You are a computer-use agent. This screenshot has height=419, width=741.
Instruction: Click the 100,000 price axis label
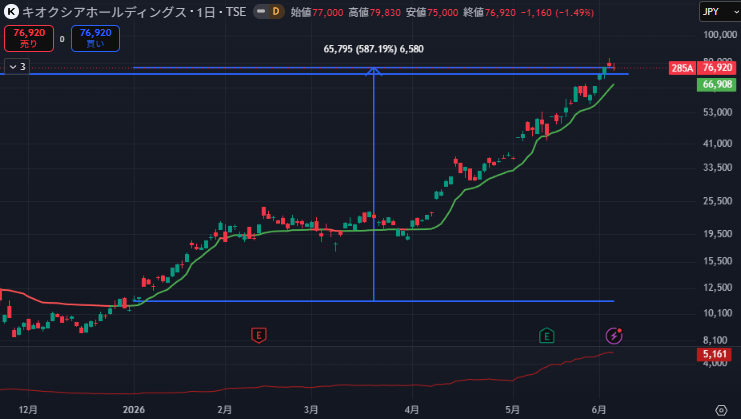point(720,34)
